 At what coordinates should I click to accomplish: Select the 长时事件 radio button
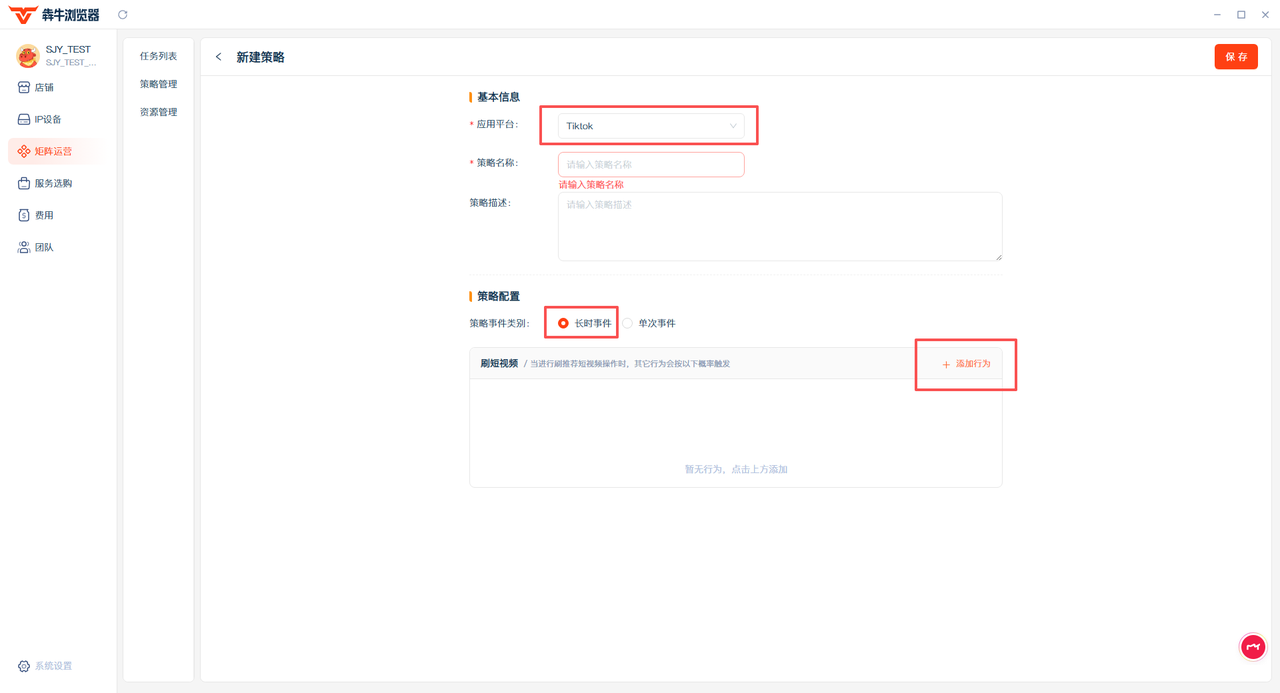[x=564, y=323]
